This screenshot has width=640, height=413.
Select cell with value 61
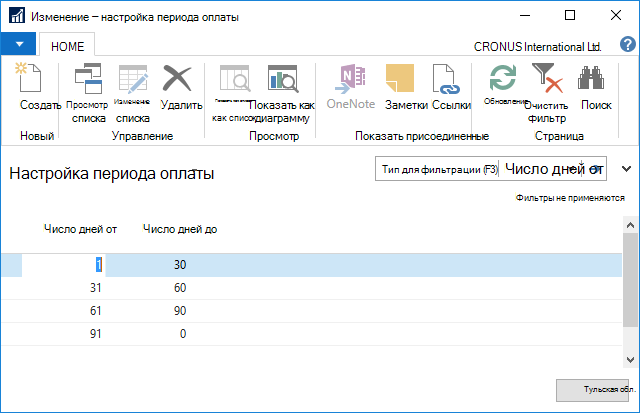coord(95,311)
